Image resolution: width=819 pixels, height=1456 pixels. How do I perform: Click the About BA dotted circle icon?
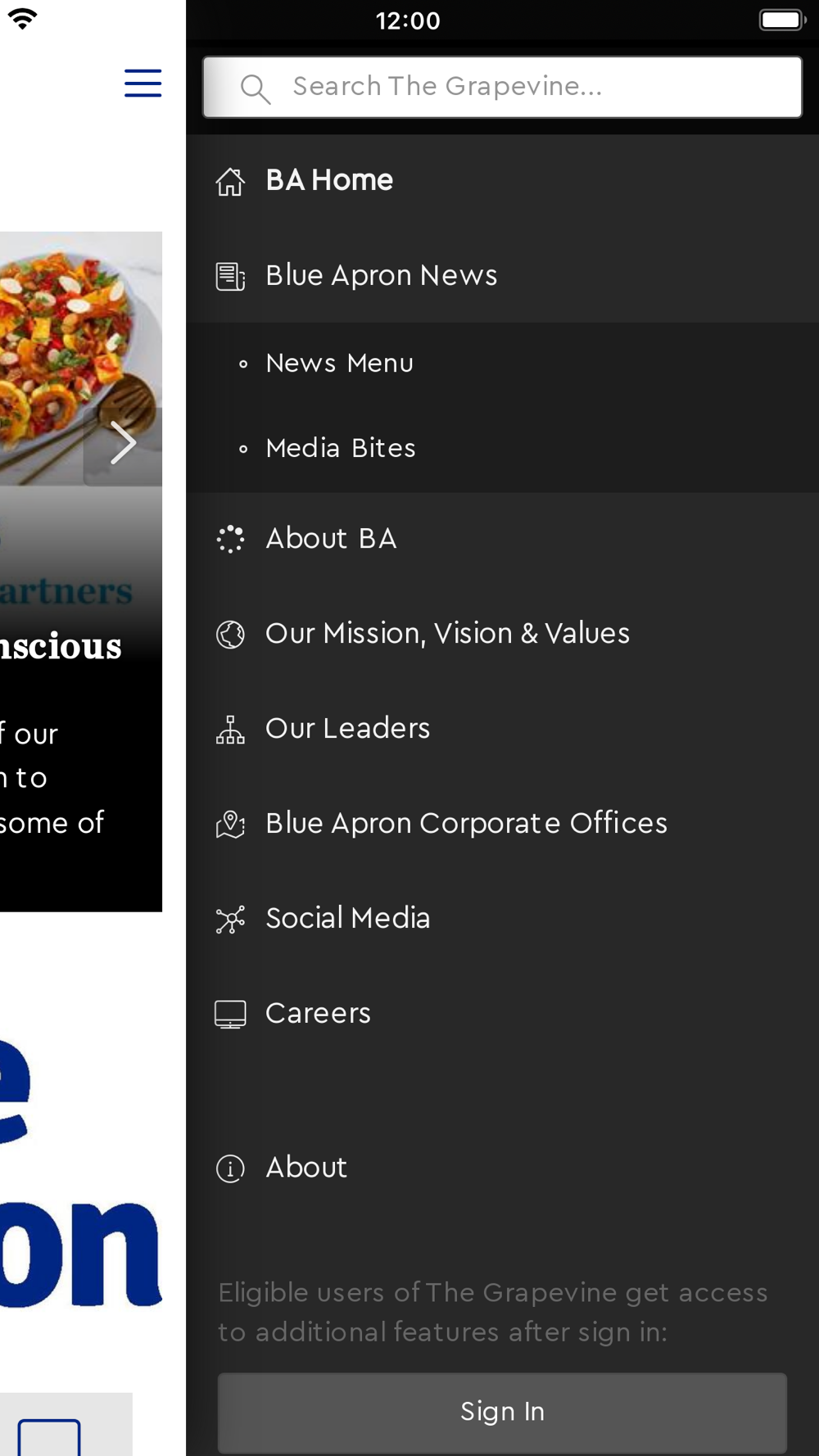point(230,539)
